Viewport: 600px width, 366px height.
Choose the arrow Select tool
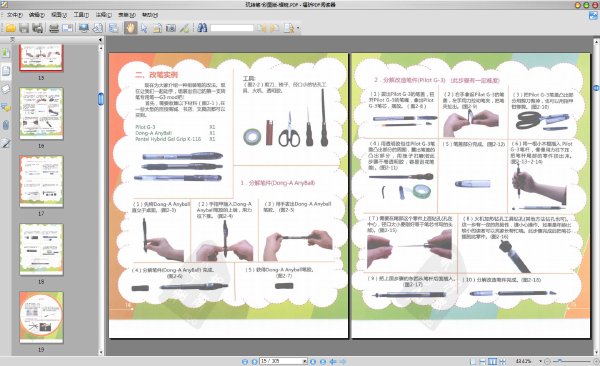pos(144,28)
